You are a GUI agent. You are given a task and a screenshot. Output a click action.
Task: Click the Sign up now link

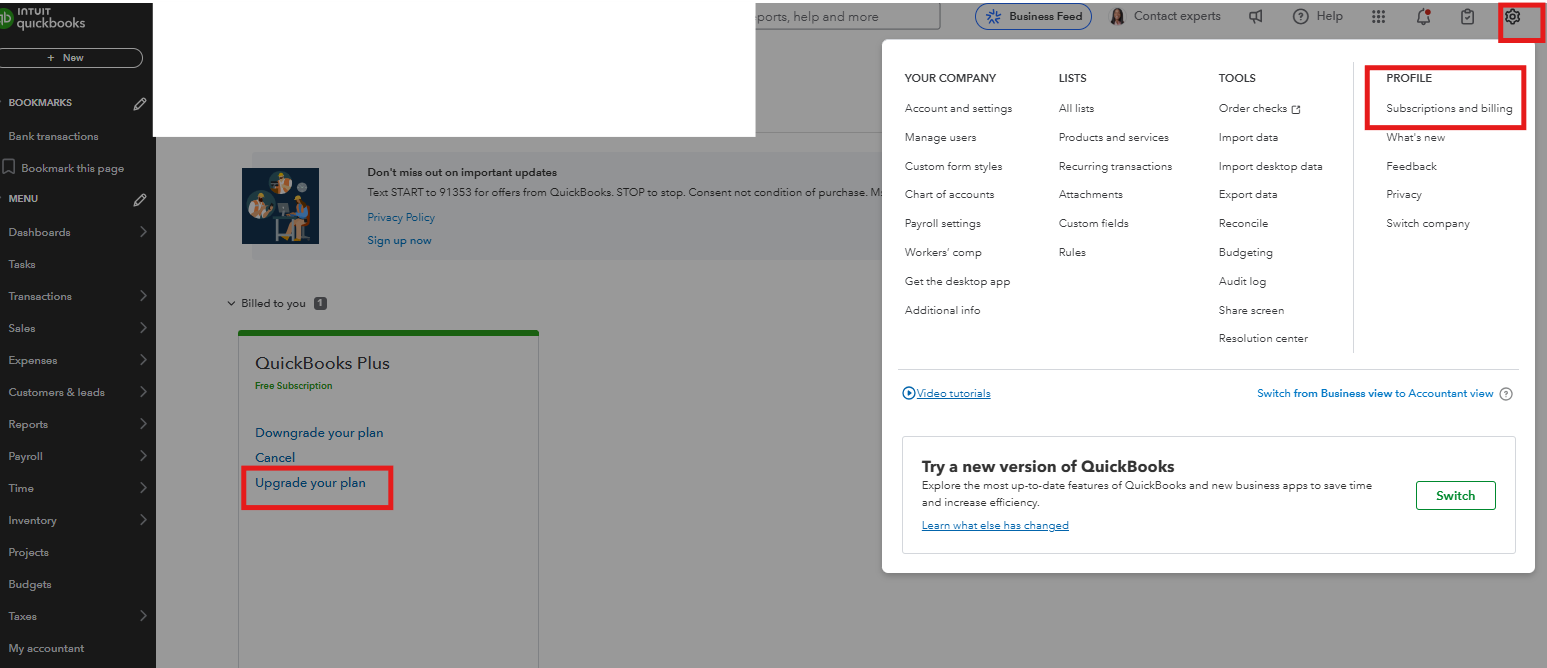(399, 241)
